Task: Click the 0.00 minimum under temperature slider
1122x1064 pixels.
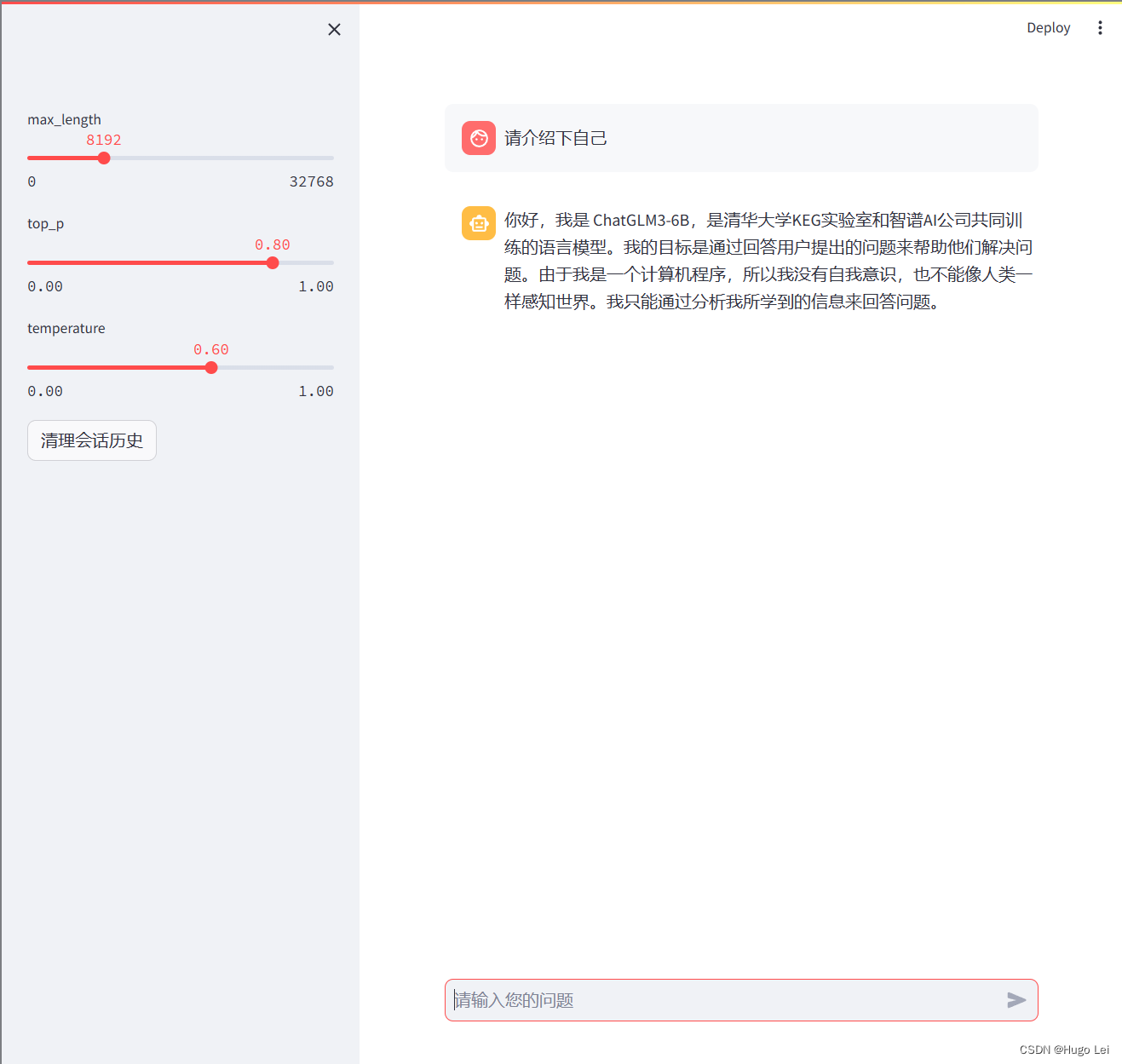Action: pos(45,391)
